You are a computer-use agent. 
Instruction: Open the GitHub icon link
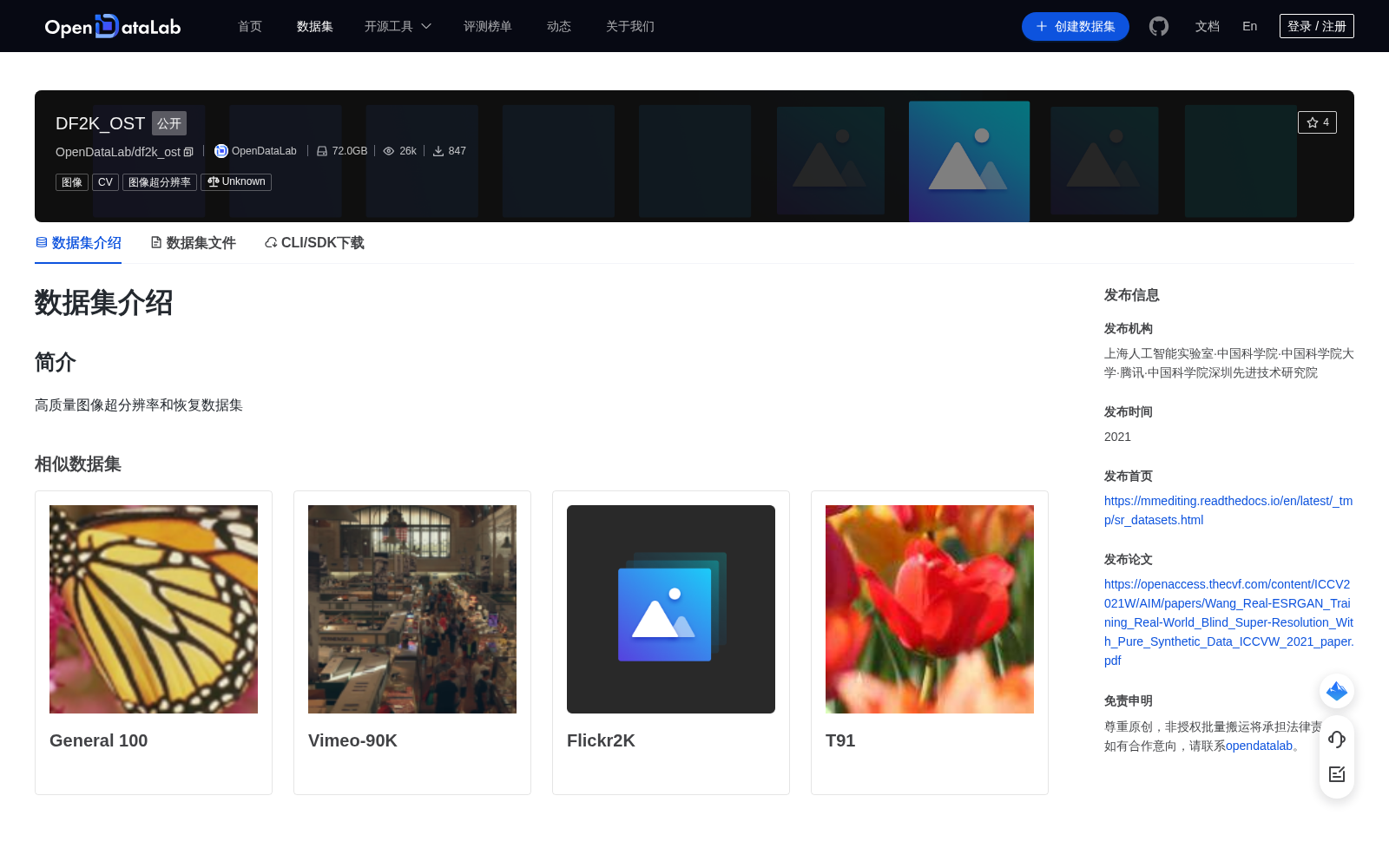(x=1158, y=26)
